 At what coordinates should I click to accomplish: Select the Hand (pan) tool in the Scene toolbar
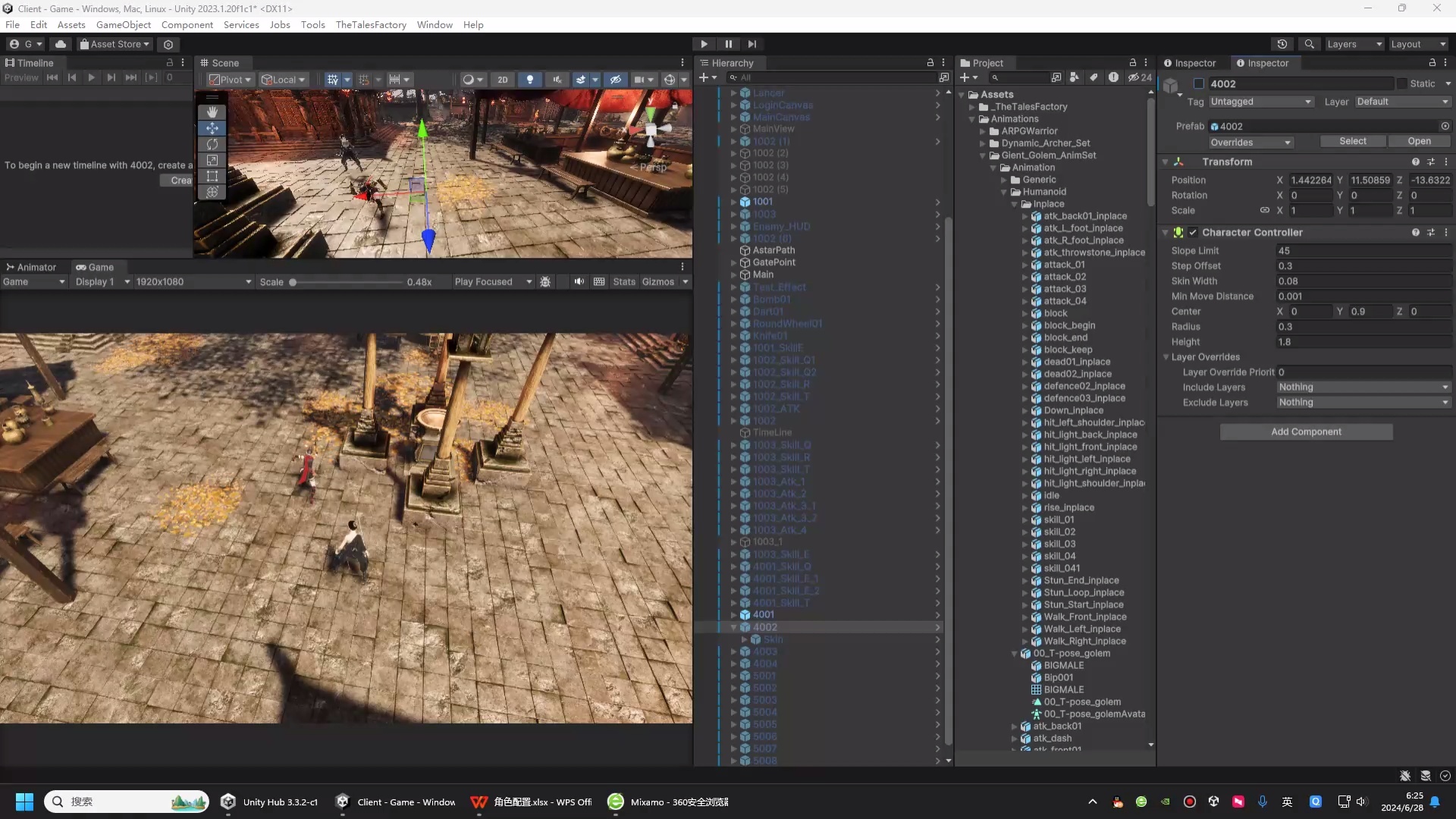[213, 112]
